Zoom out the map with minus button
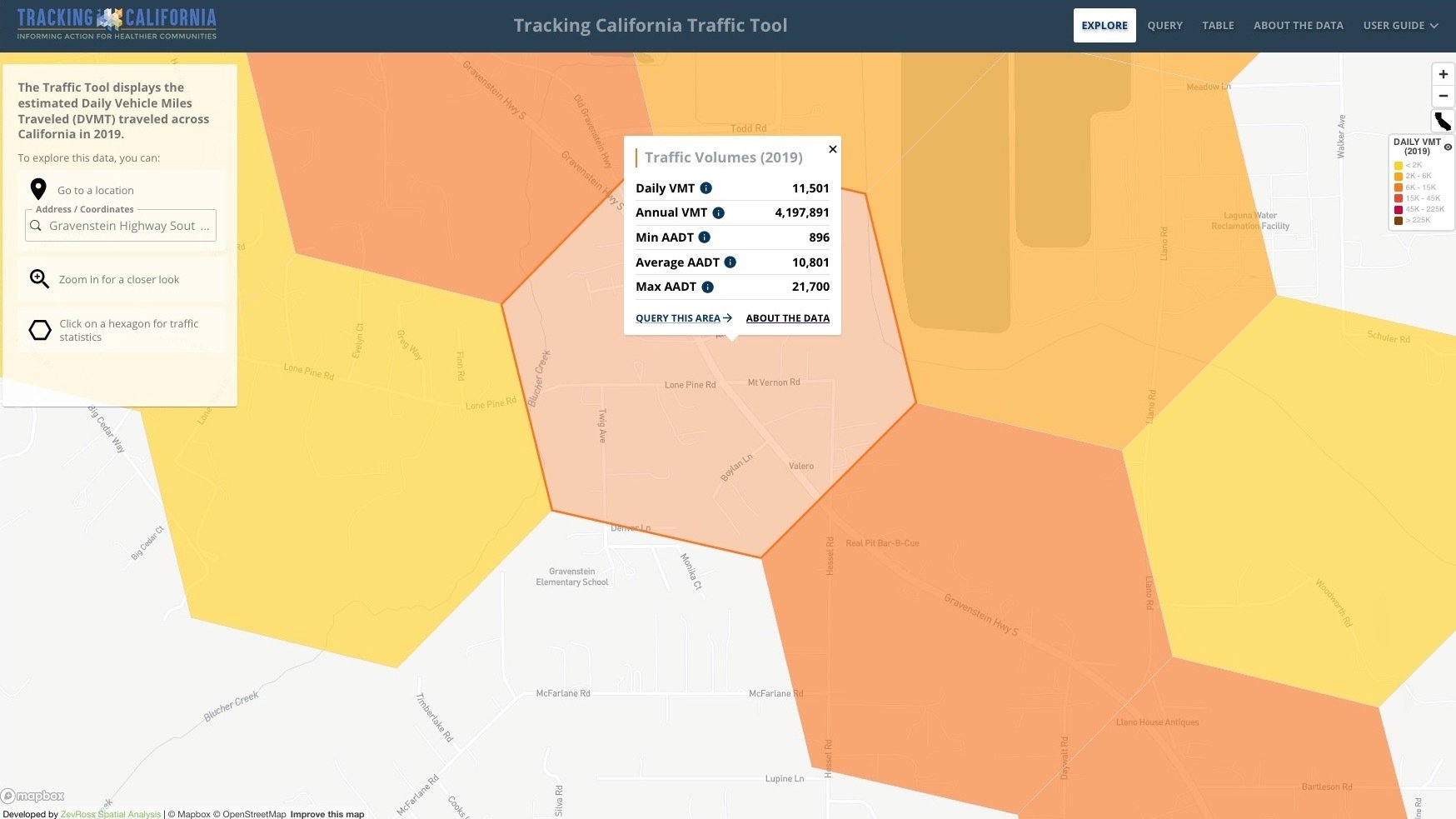This screenshot has width=1456, height=819. tap(1443, 96)
